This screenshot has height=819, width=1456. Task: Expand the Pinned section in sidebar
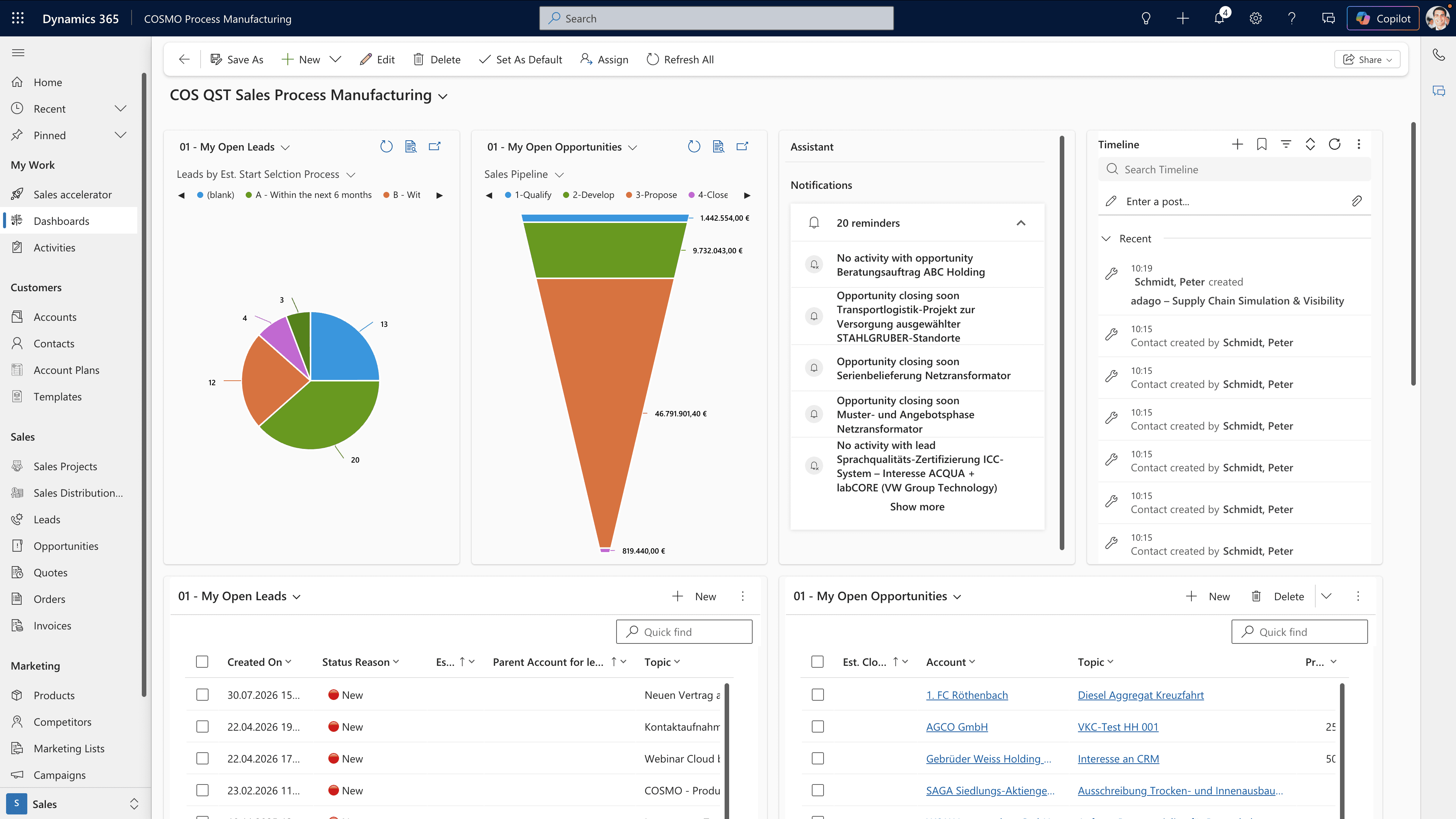click(x=121, y=135)
